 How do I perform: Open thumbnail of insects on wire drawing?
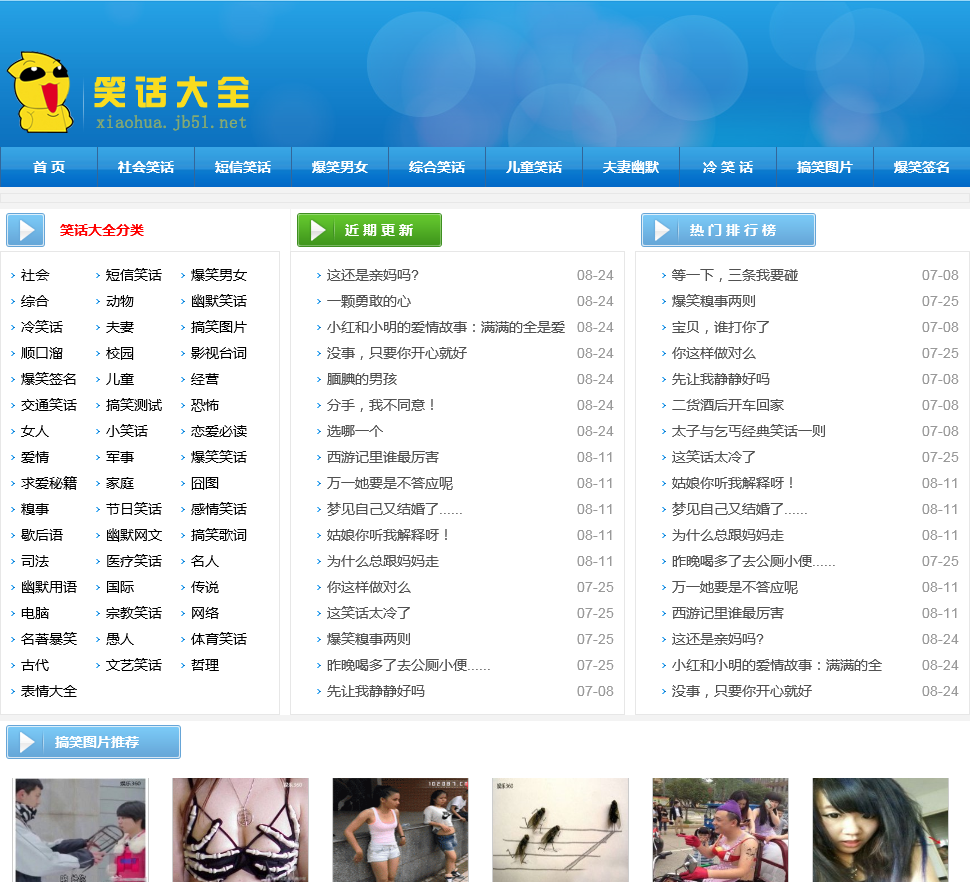(x=560, y=830)
